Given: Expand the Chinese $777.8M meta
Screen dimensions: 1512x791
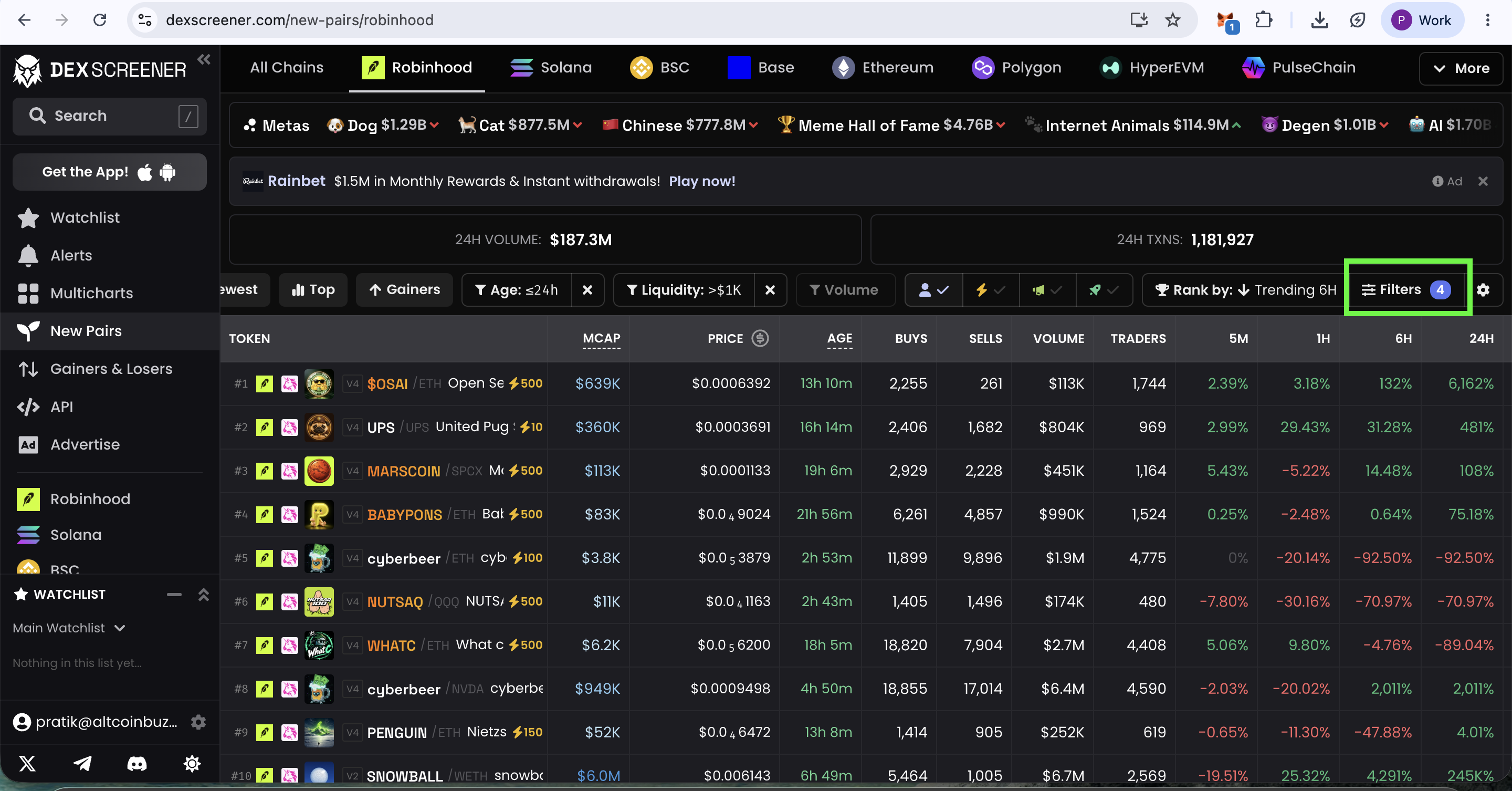Looking at the screenshot, I should click(x=680, y=125).
